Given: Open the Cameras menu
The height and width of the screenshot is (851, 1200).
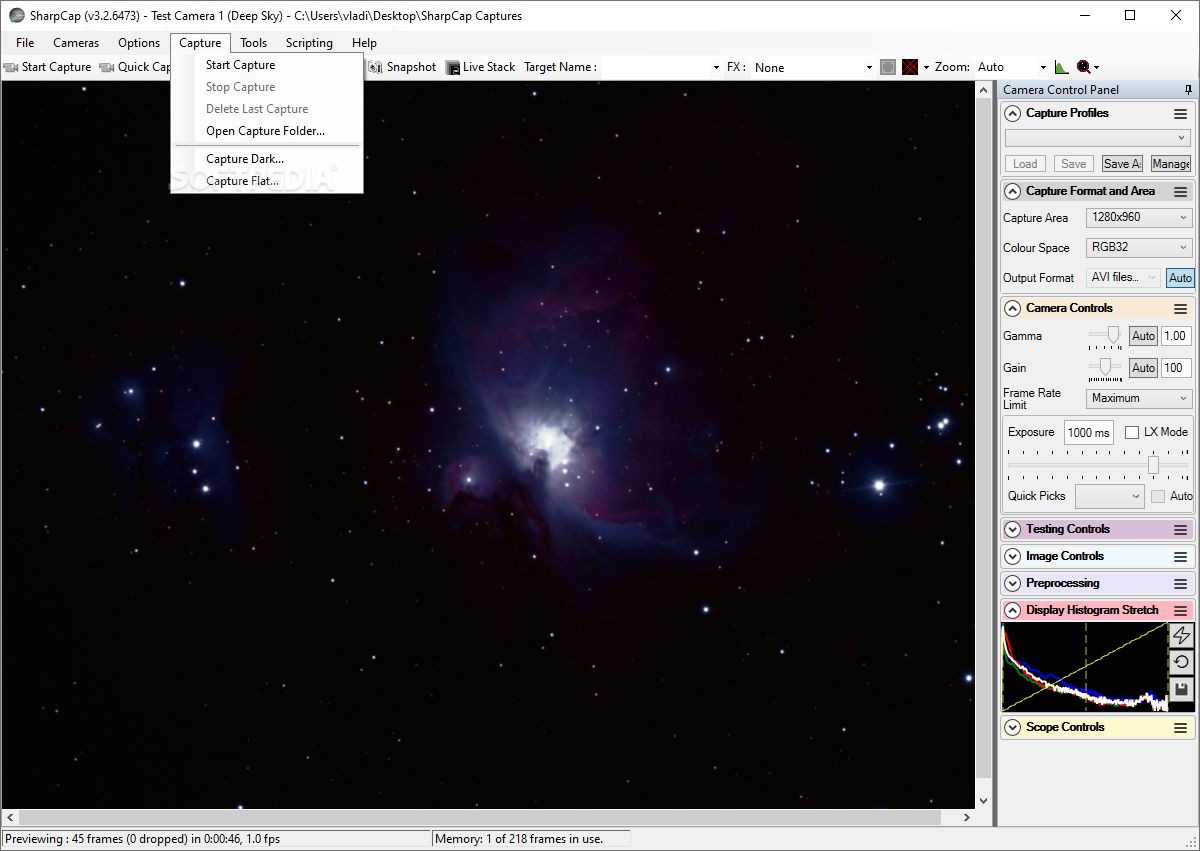Looking at the screenshot, I should click(76, 43).
